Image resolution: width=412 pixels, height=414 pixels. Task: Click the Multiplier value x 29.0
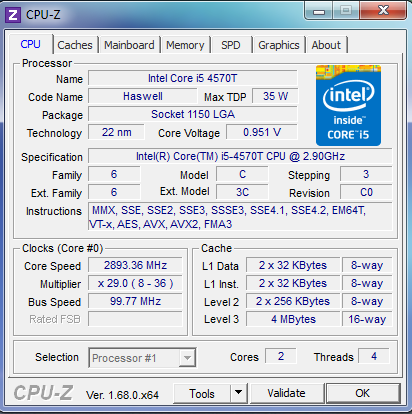click(x=135, y=283)
